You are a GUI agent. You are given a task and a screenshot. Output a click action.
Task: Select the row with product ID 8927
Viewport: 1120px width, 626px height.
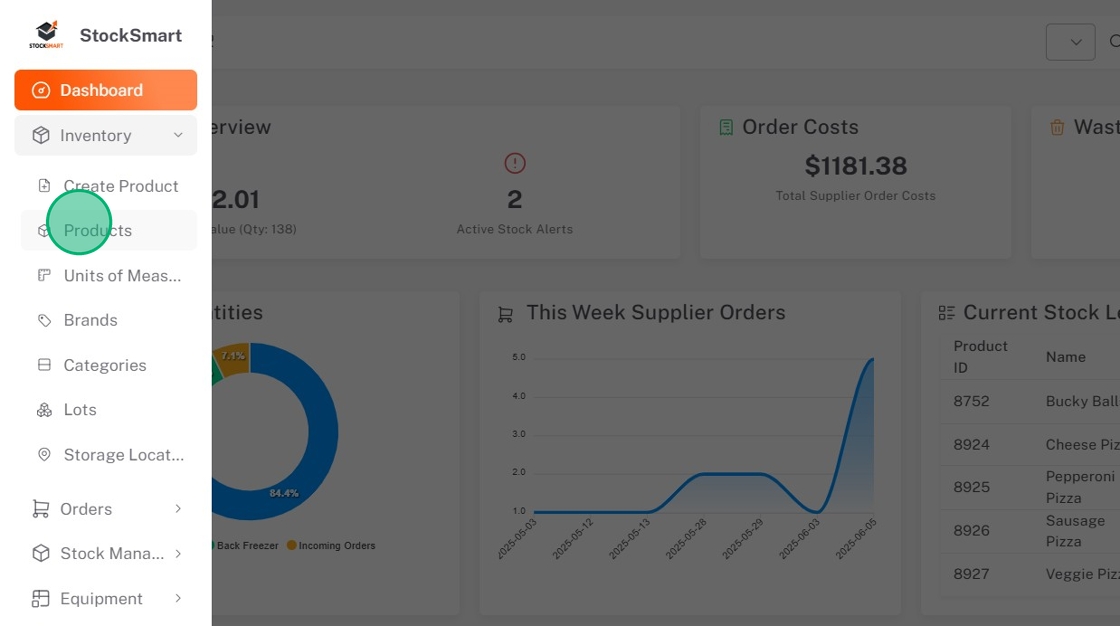point(1030,574)
